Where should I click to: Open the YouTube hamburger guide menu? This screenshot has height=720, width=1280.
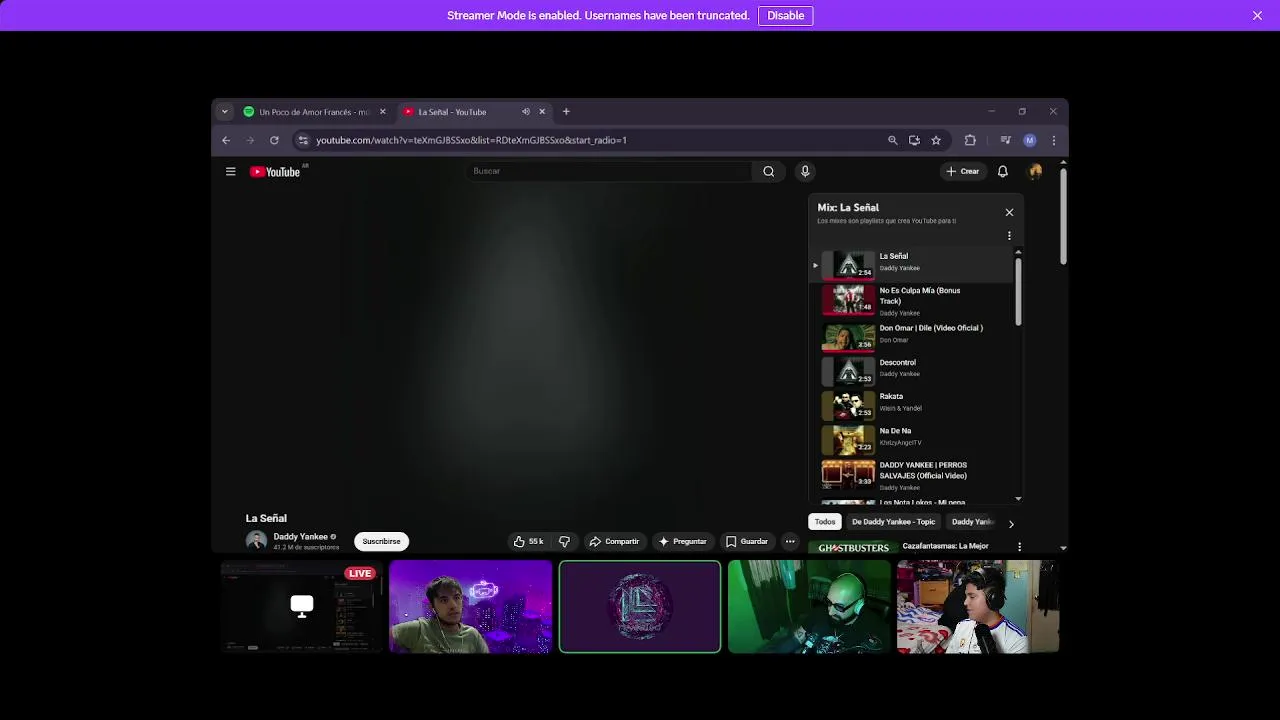pyautogui.click(x=230, y=171)
